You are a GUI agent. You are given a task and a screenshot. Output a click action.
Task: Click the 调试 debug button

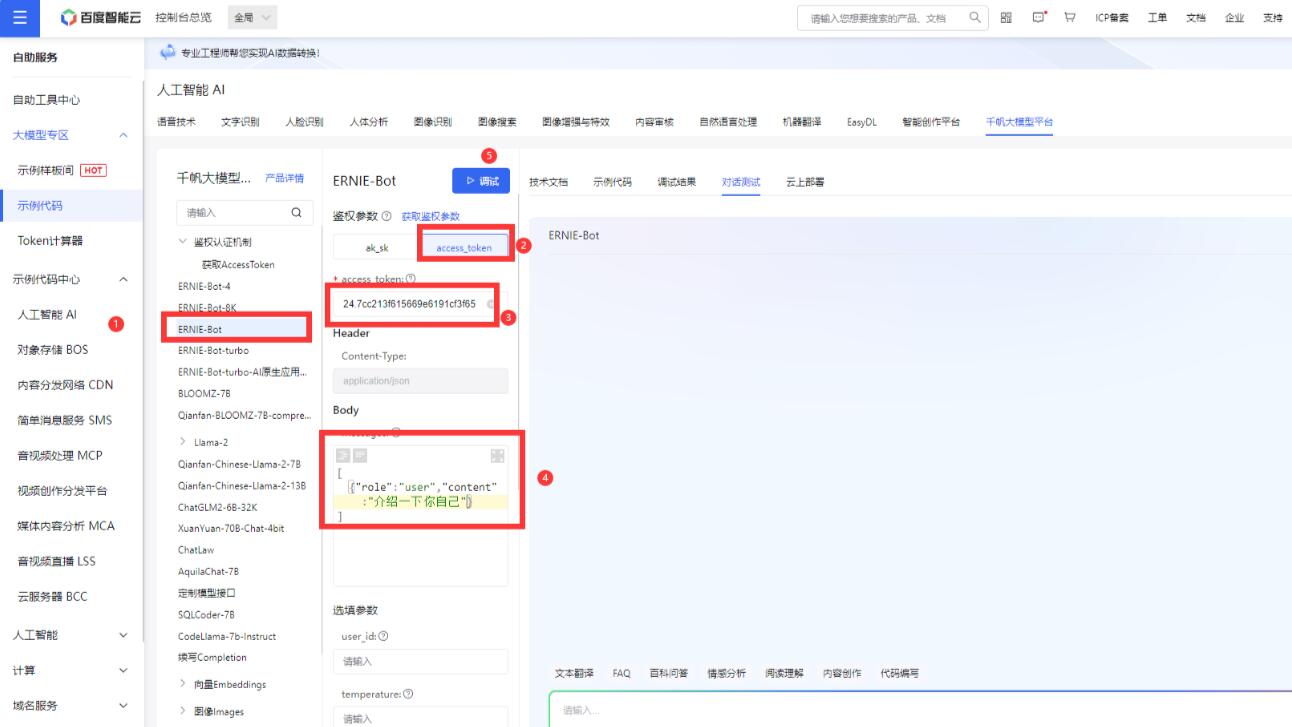coord(481,181)
